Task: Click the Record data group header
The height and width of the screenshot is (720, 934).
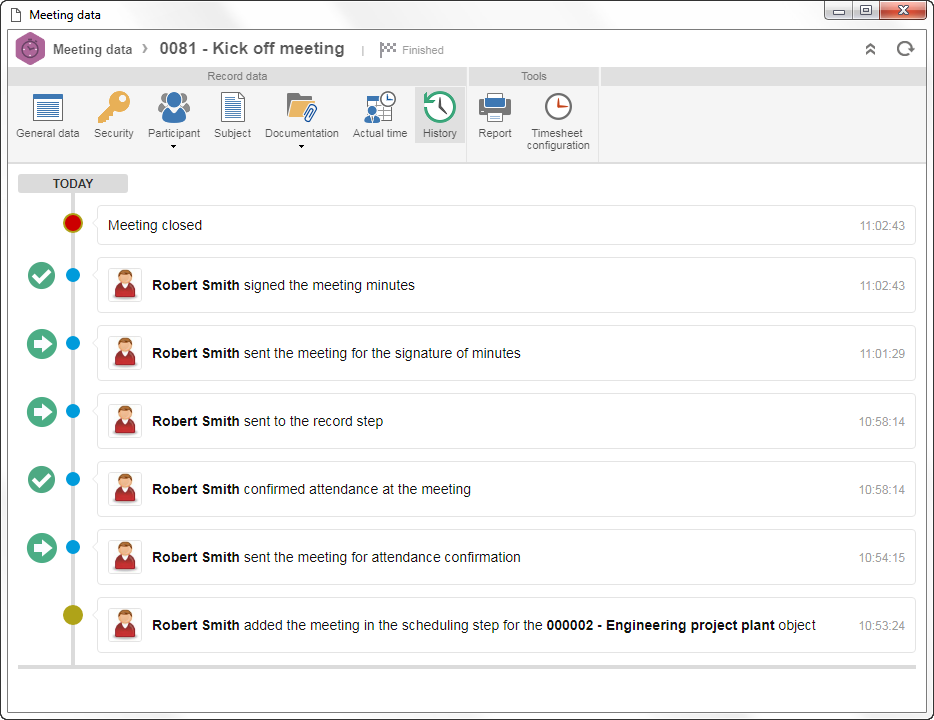Action: tap(237, 76)
